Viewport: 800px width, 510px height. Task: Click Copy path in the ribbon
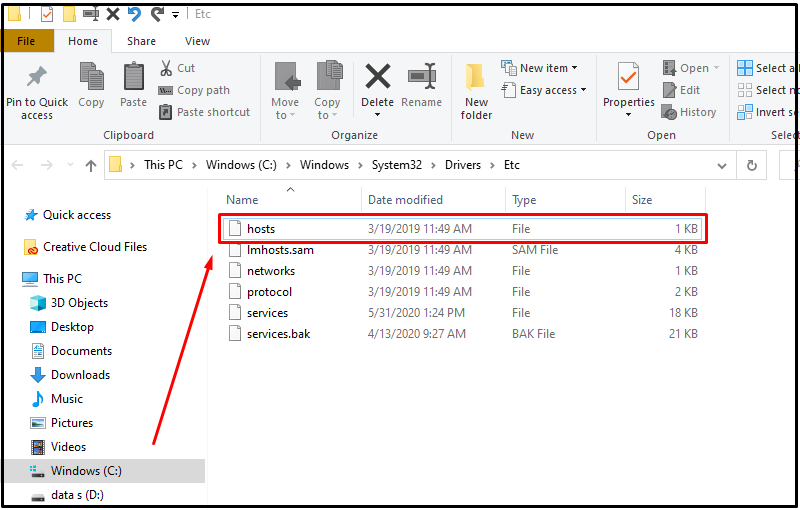(194, 90)
